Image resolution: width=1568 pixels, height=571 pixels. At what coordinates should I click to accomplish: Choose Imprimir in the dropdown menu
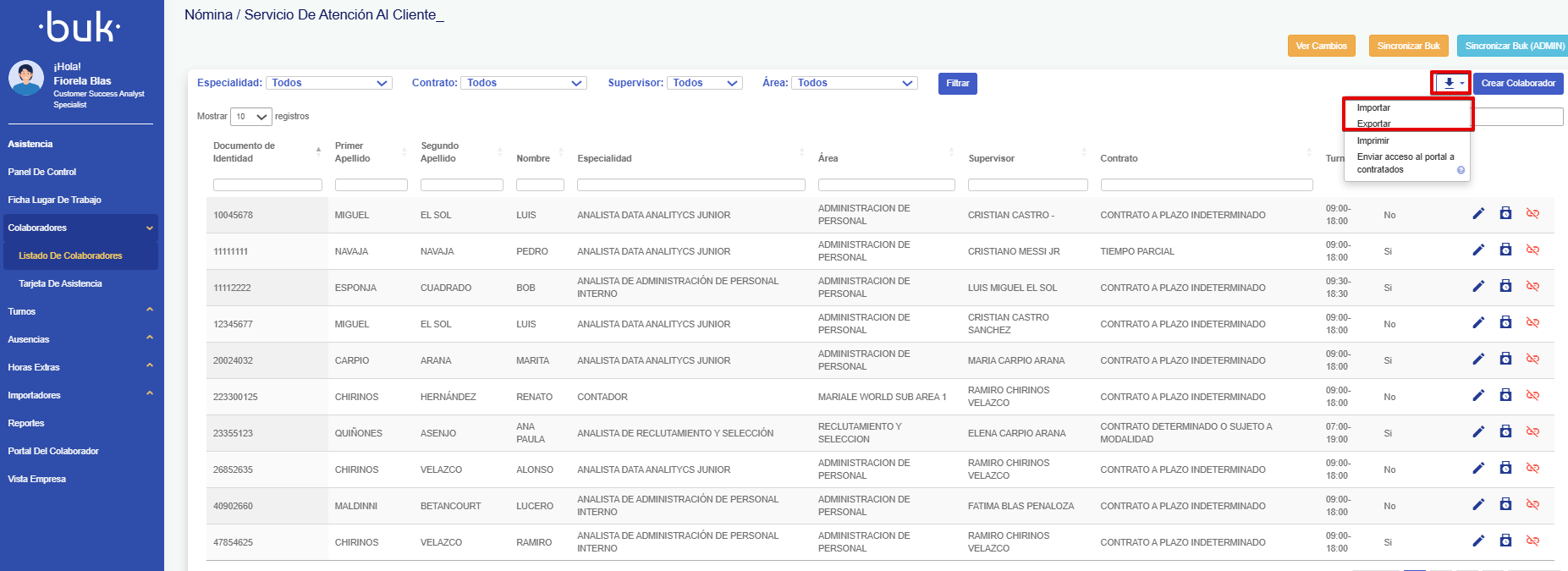(x=1373, y=140)
